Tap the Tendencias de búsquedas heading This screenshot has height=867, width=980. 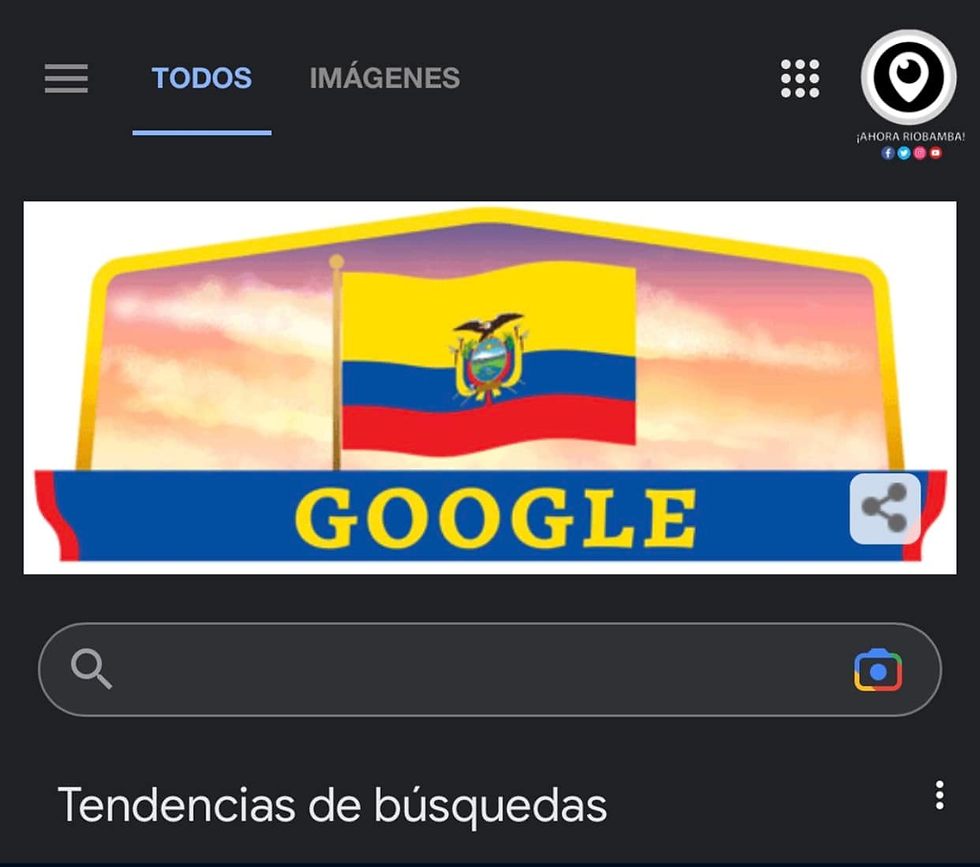point(332,805)
